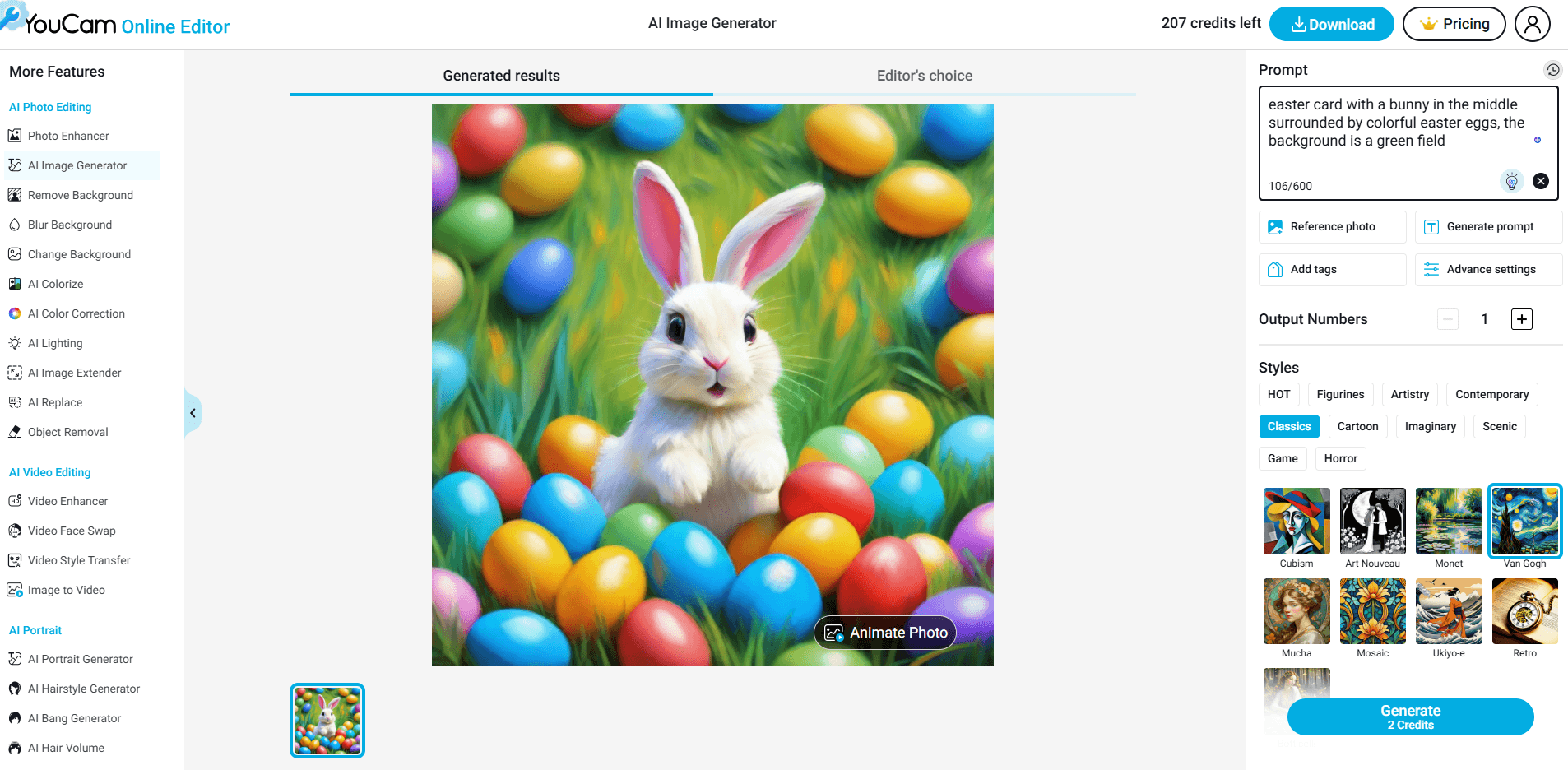
Task: Open AI Colorize from the sidebar
Action: tap(55, 284)
